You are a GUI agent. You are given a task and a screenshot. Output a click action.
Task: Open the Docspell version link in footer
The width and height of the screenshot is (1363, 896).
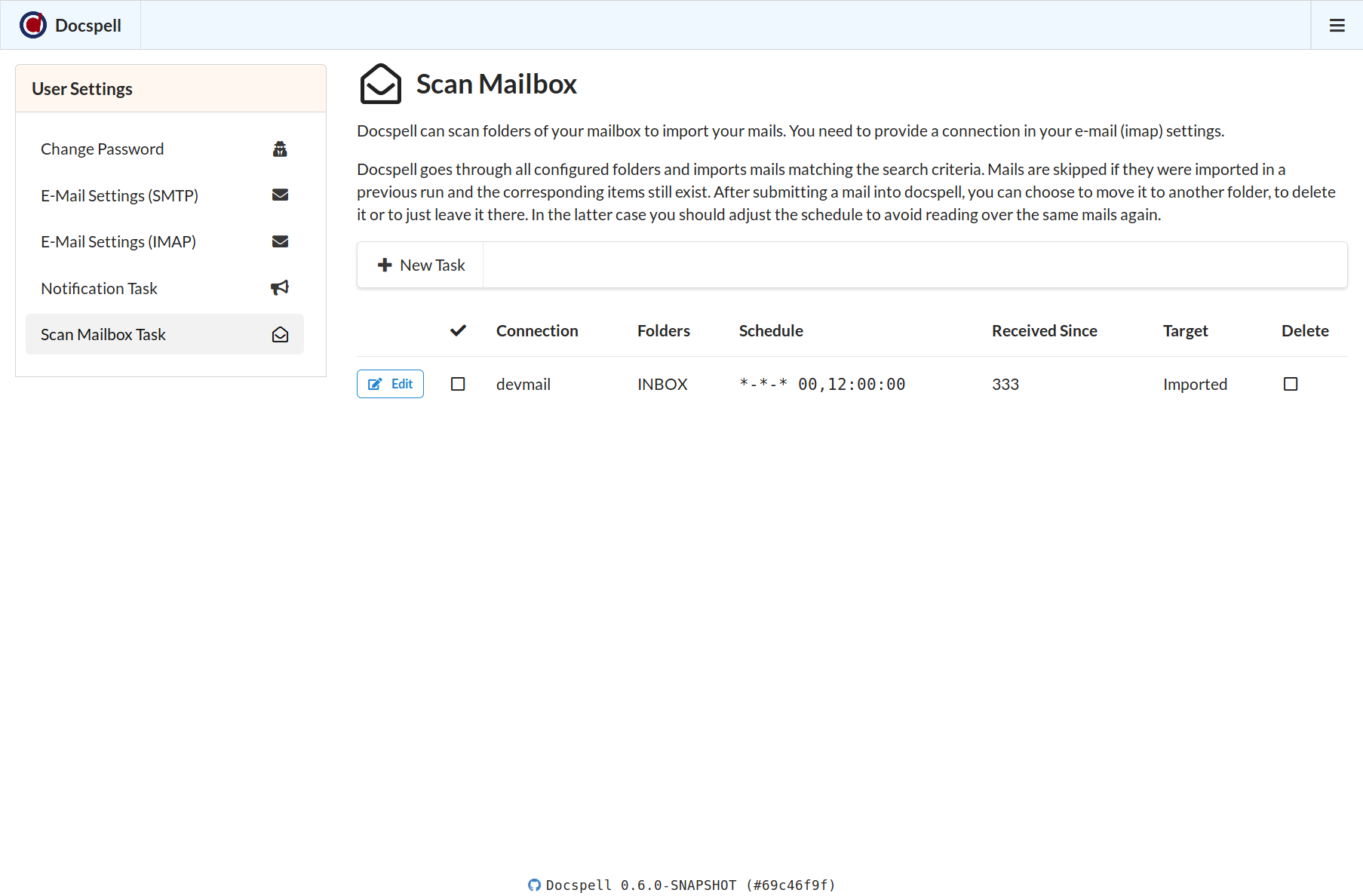[689, 885]
